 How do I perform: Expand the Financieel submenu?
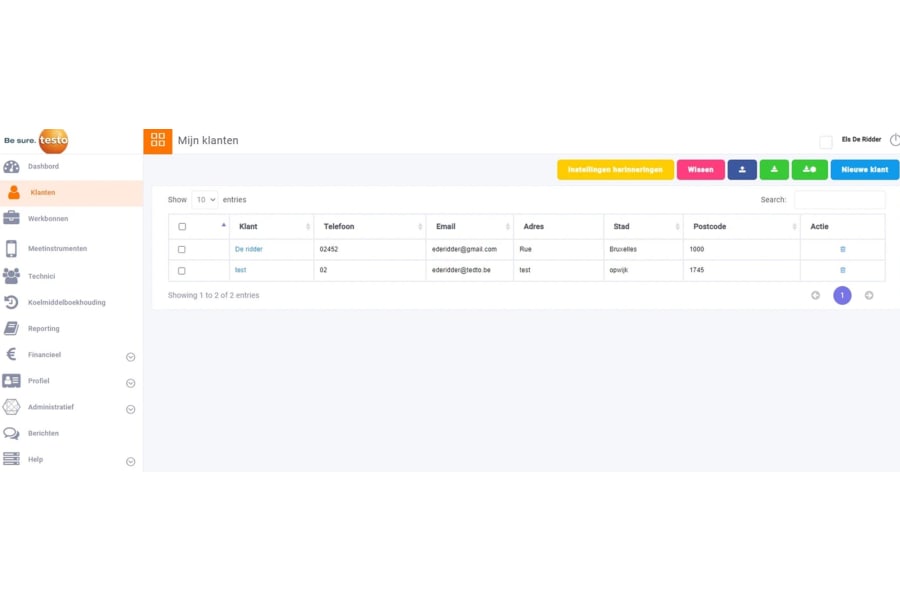click(x=130, y=357)
